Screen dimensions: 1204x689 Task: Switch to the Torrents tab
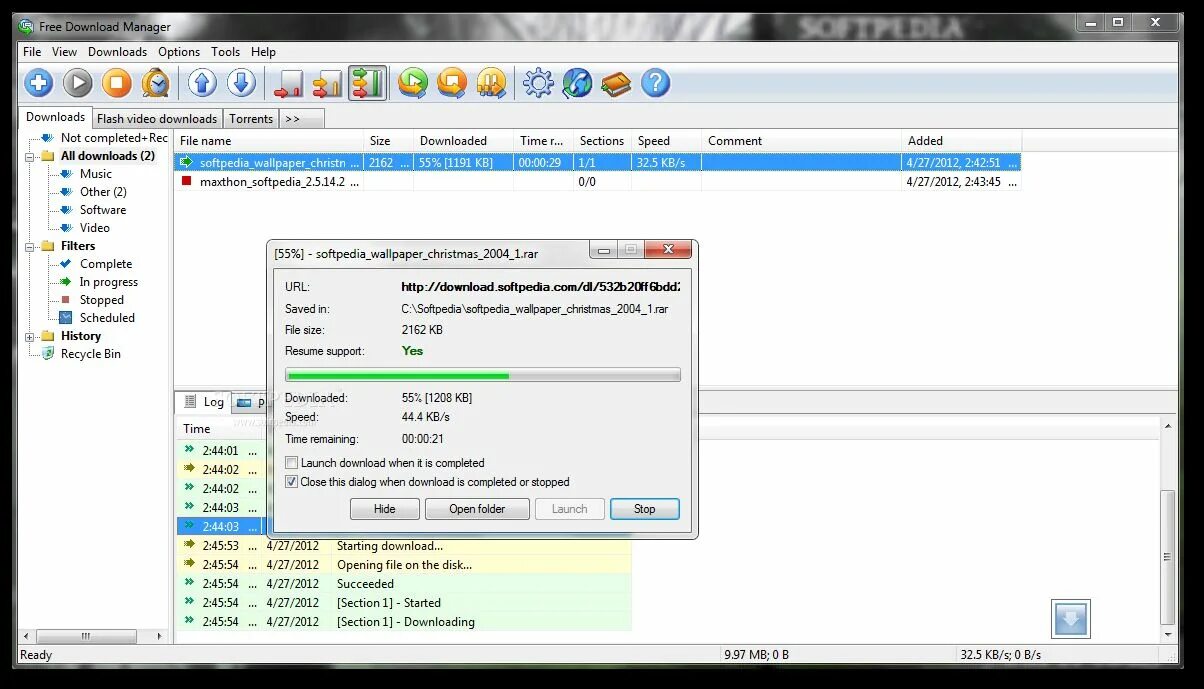pos(251,119)
